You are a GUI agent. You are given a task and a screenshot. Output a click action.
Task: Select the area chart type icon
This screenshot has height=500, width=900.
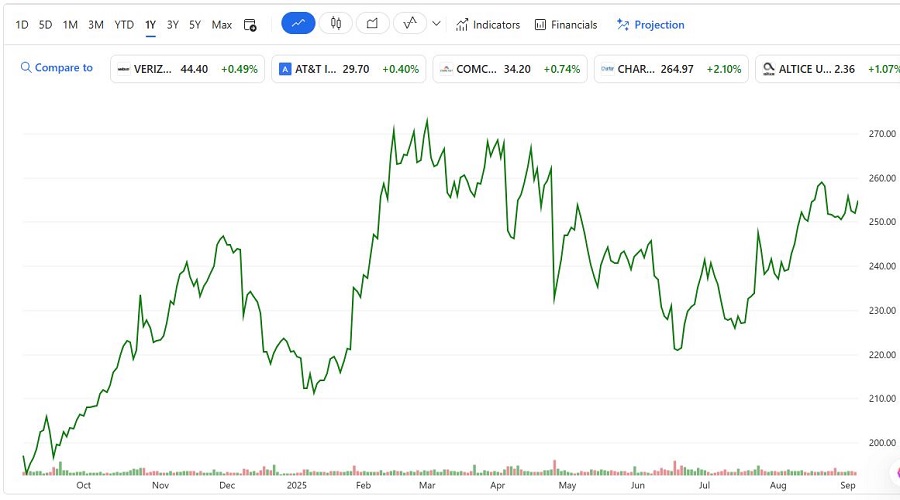click(372, 24)
